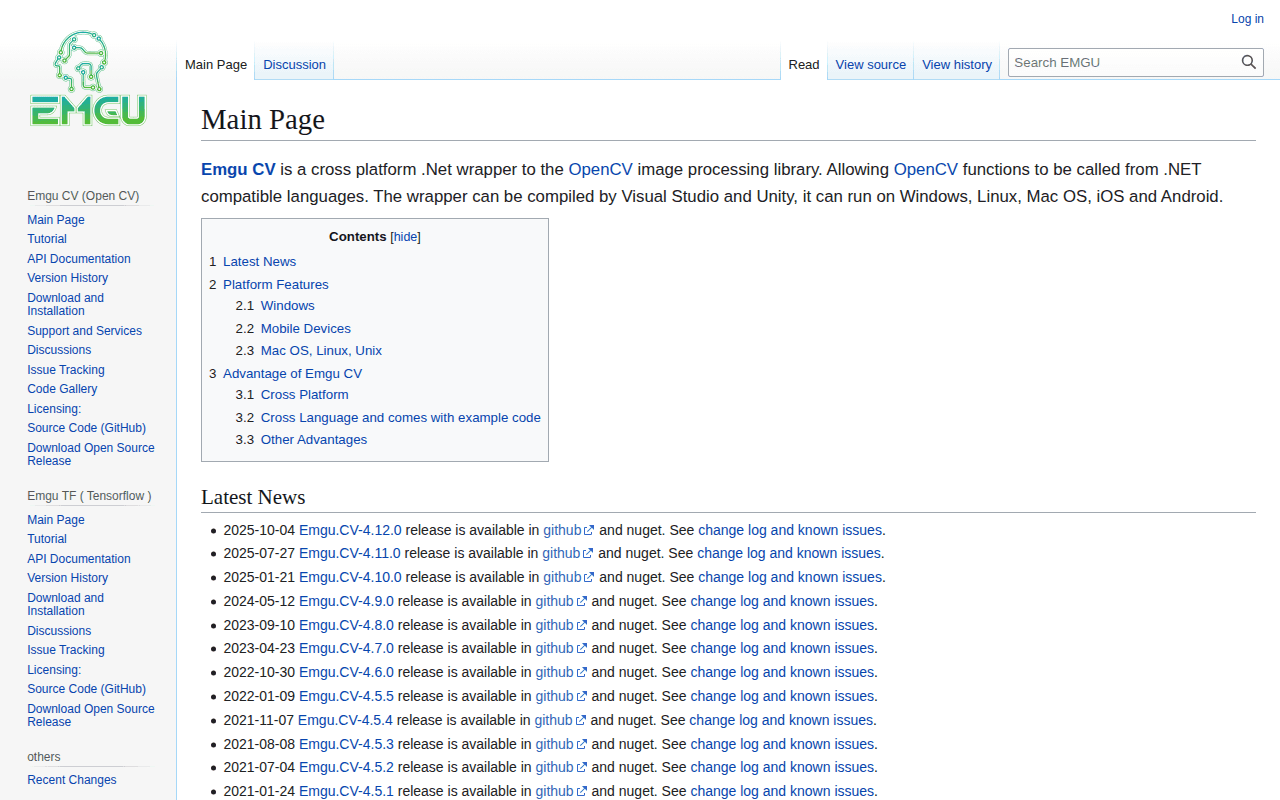Open the Emgu.CV-4.5.5 release link
This screenshot has height=800, width=1280.
(346, 696)
